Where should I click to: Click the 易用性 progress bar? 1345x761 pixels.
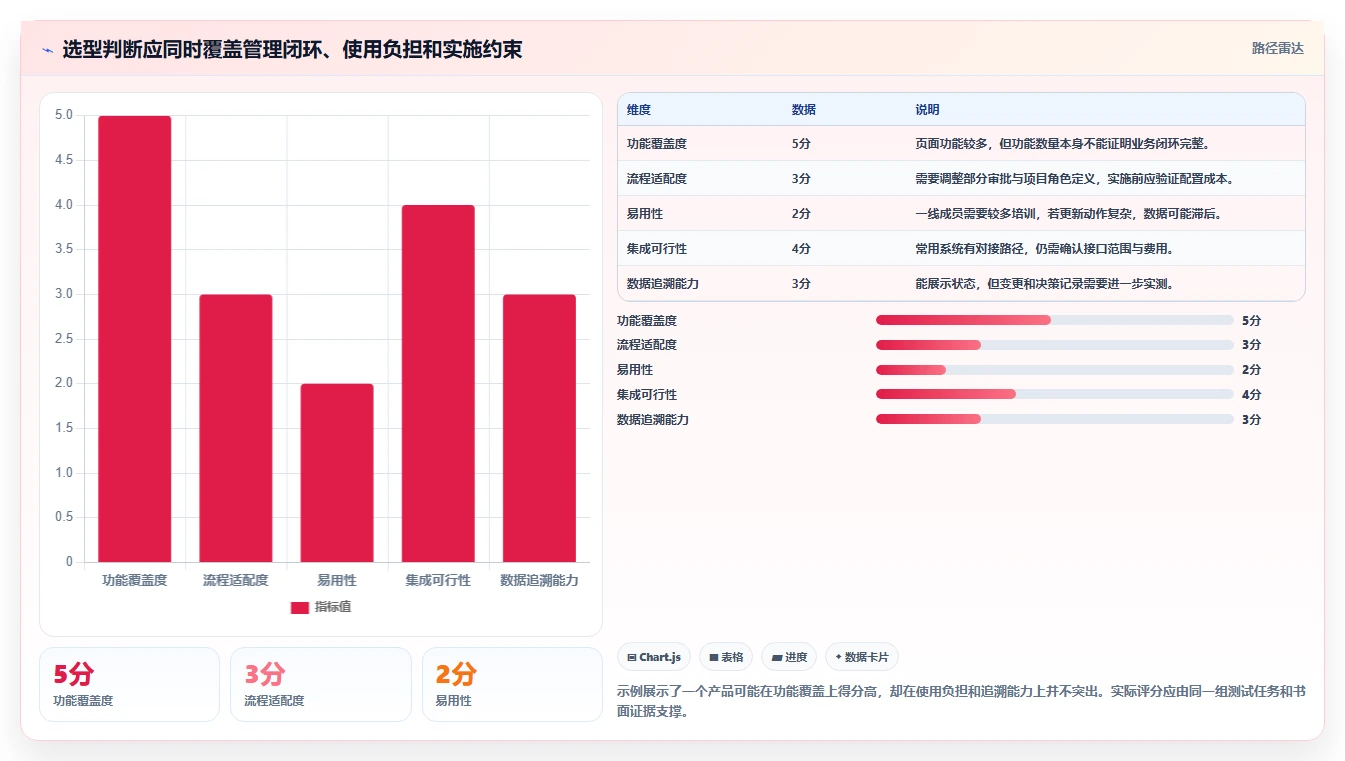point(1055,370)
